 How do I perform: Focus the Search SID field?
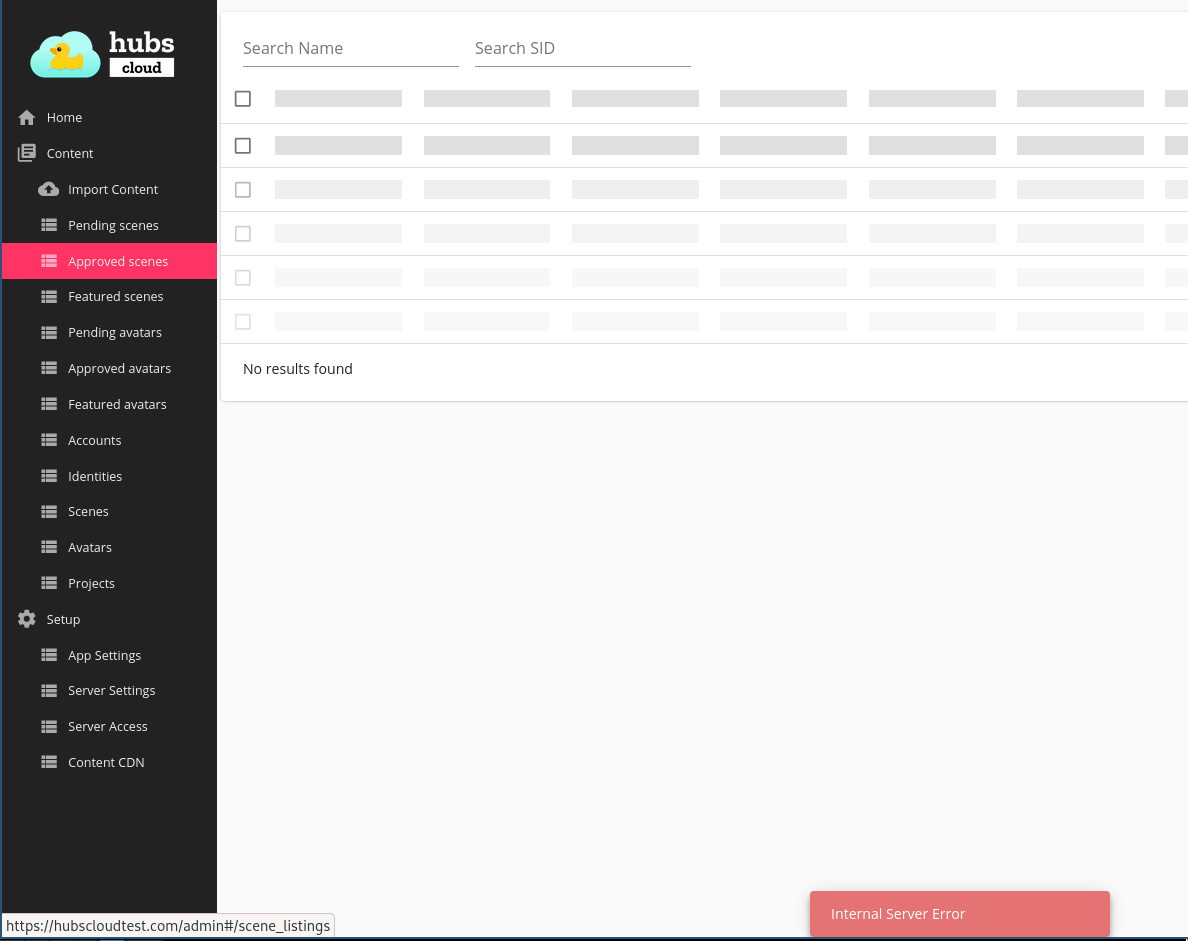click(583, 48)
